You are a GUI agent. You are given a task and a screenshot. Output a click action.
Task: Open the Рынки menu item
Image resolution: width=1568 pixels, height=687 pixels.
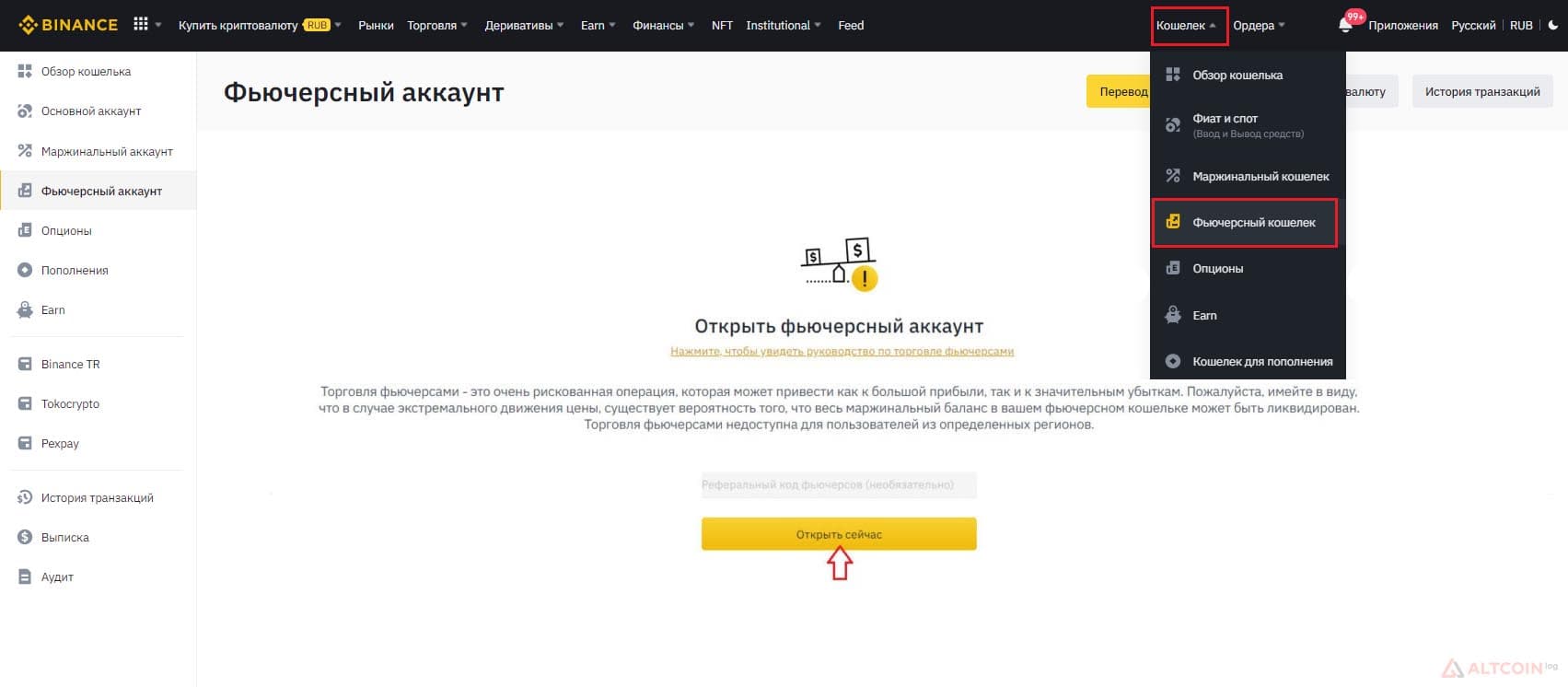coord(376,25)
